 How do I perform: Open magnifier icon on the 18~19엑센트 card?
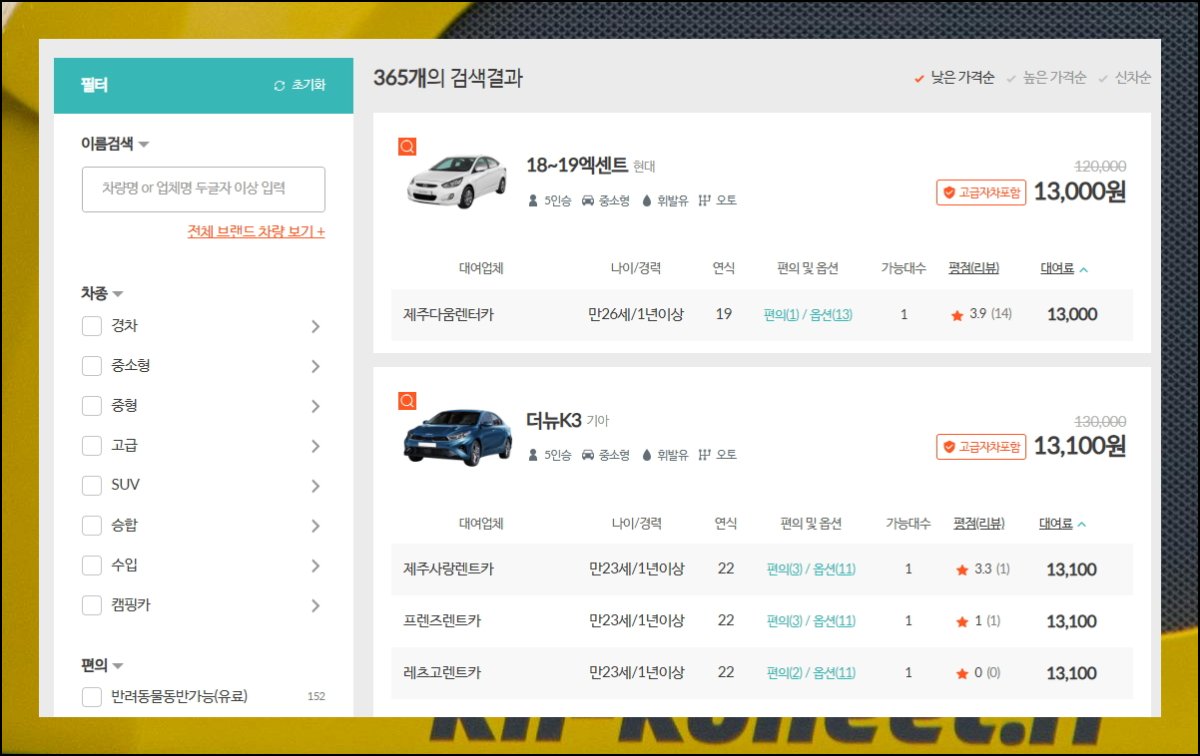pyautogui.click(x=406, y=146)
